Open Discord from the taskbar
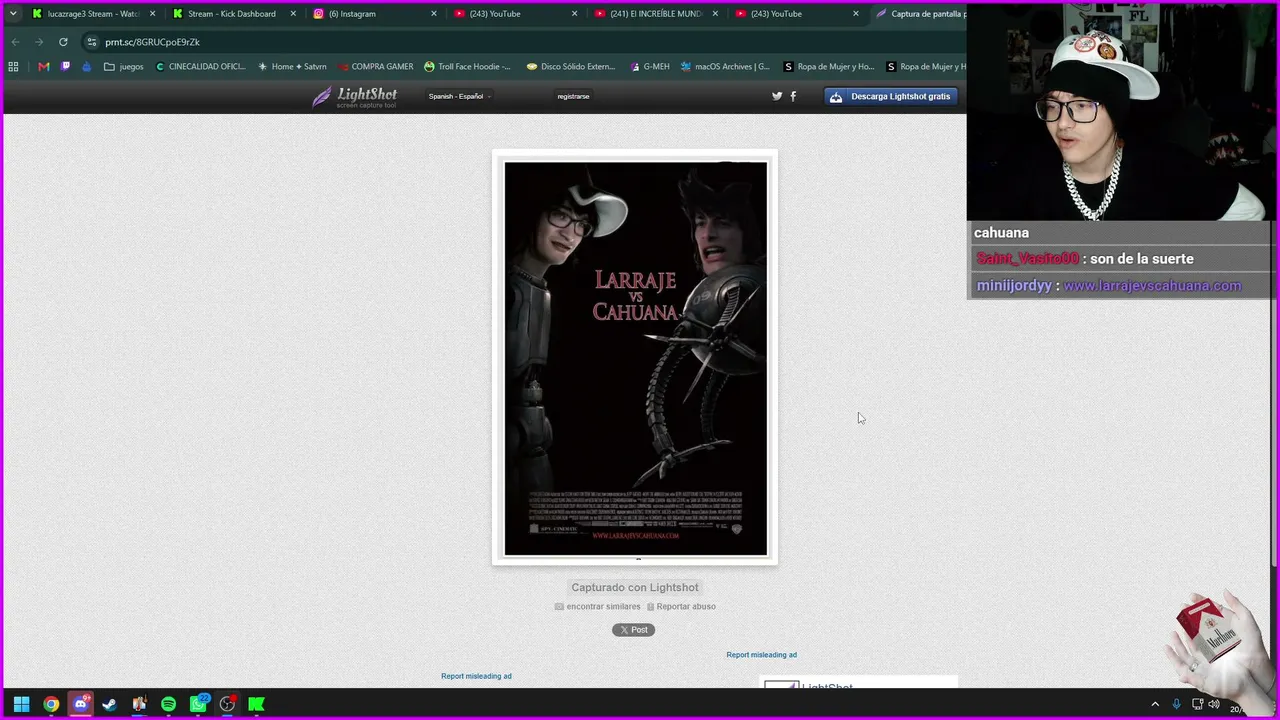This screenshot has height=720, width=1280. 81,704
